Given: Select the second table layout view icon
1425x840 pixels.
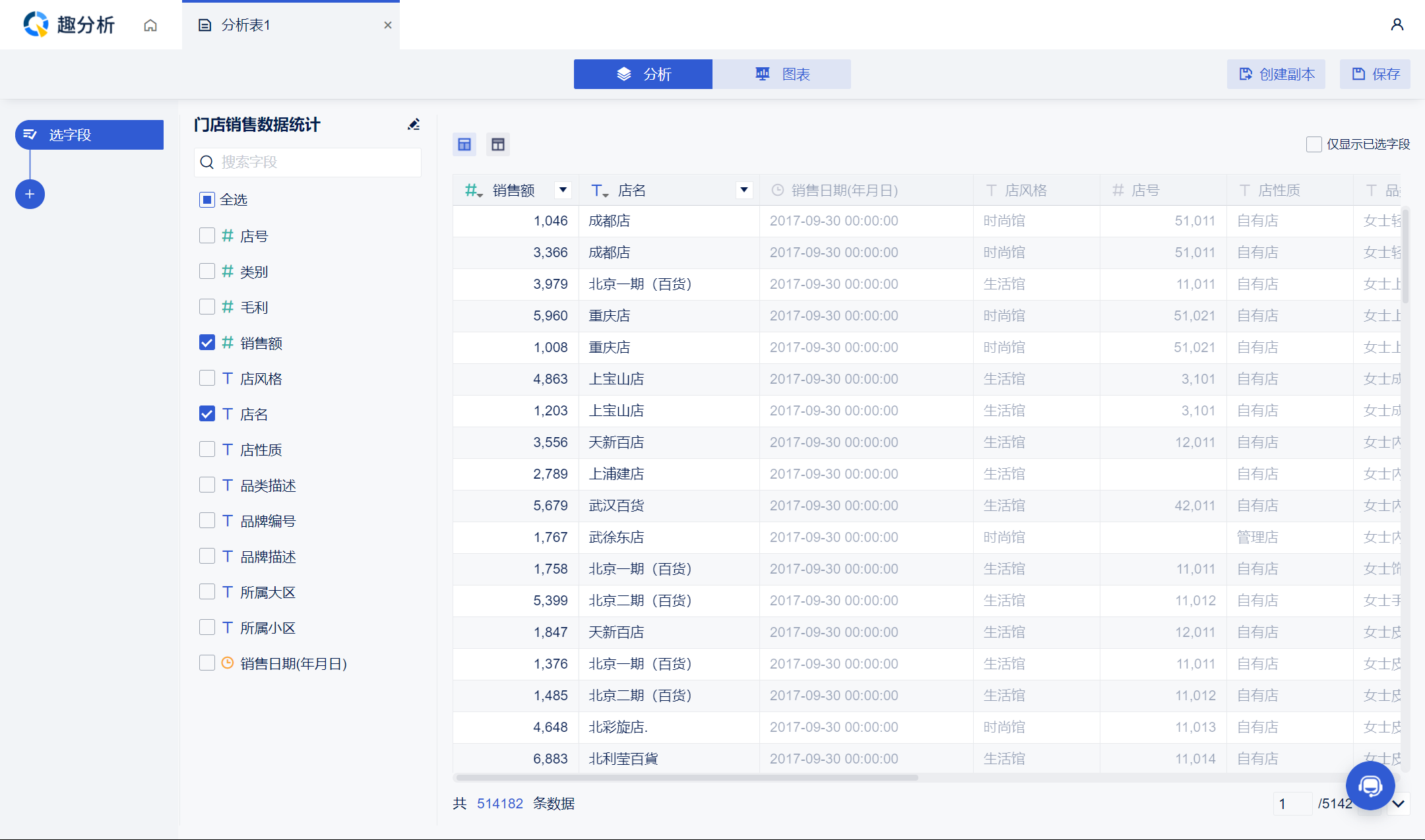Looking at the screenshot, I should (498, 144).
